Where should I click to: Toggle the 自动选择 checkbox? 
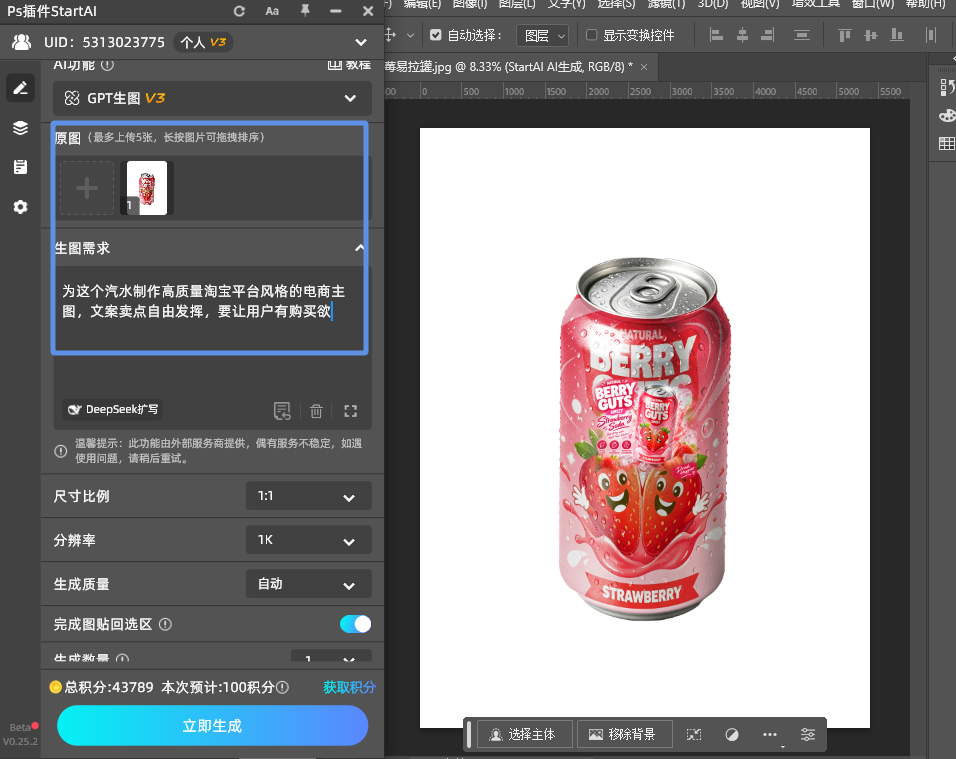[x=435, y=35]
